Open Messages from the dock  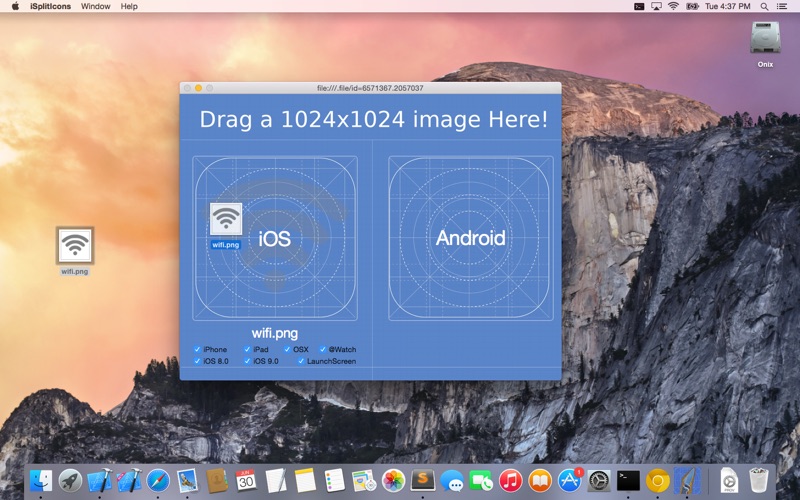(452, 481)
